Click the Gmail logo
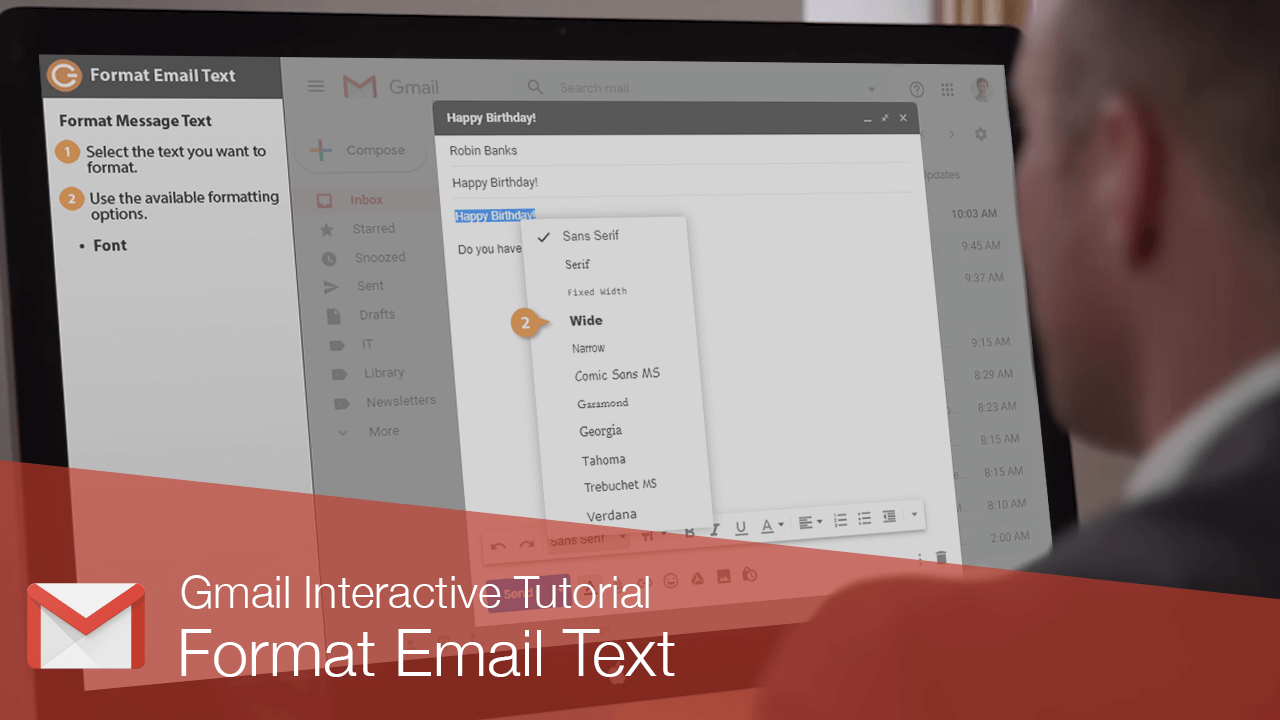This screenshot has width=1280, height=720. coord(391,87)
